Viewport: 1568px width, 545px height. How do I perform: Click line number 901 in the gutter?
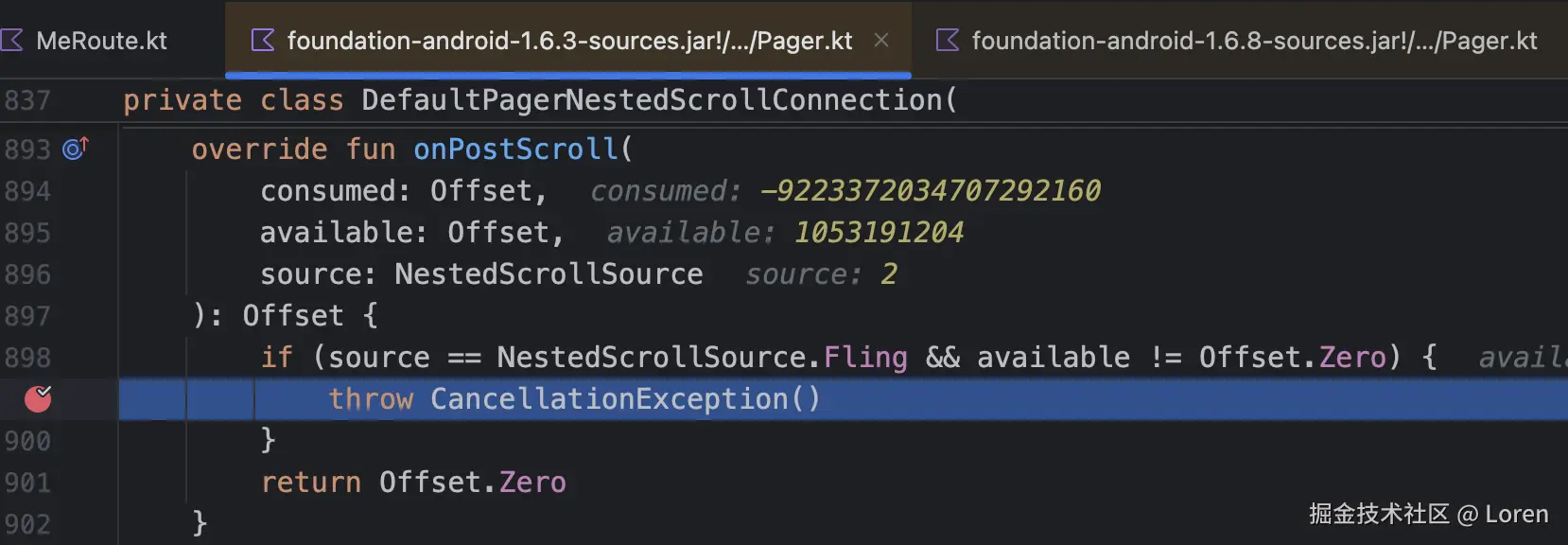click(x=27, y=483)
